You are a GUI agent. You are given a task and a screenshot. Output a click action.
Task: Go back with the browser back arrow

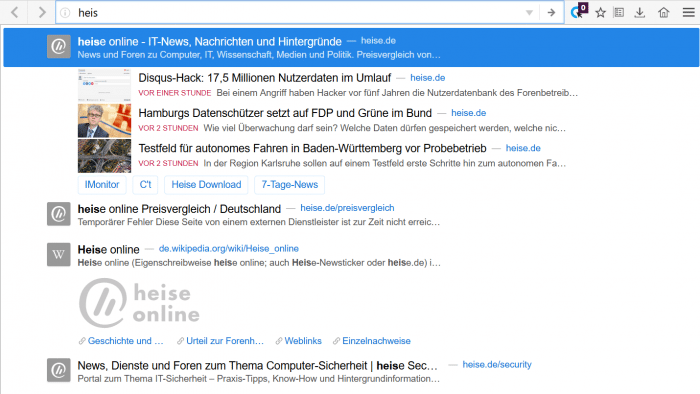(x=14, y=12)
